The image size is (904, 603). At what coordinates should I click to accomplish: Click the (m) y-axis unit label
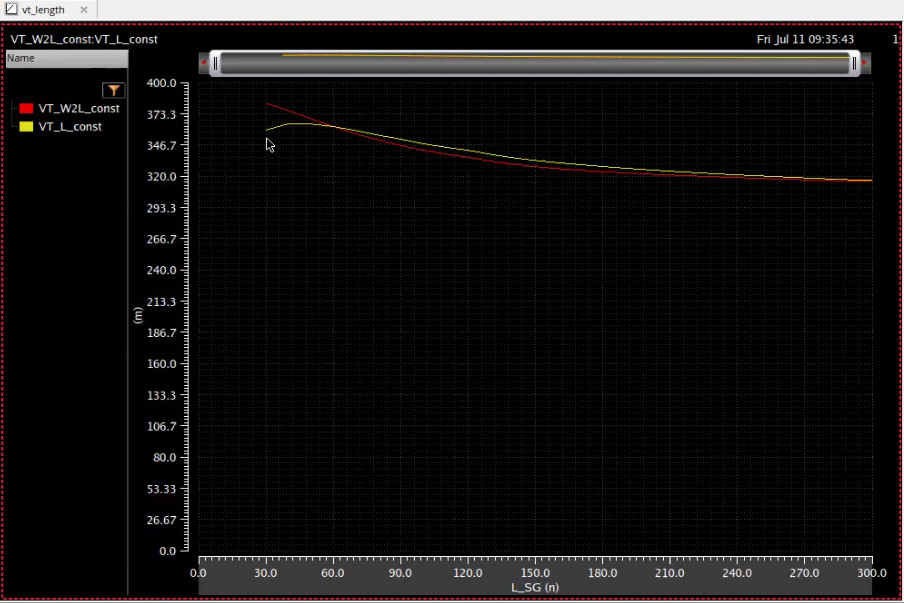click(137, 315)
